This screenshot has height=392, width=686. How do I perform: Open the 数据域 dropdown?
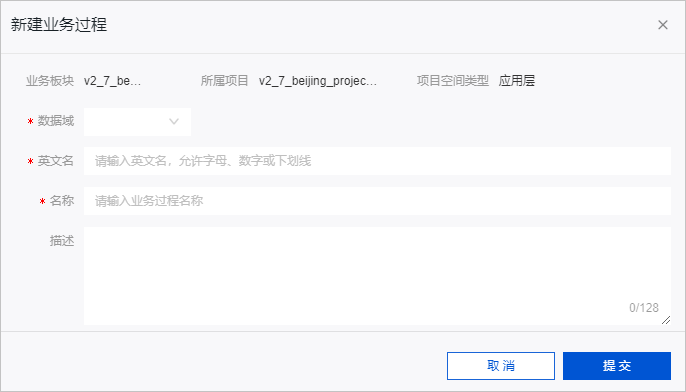click(x=137, y=122)
